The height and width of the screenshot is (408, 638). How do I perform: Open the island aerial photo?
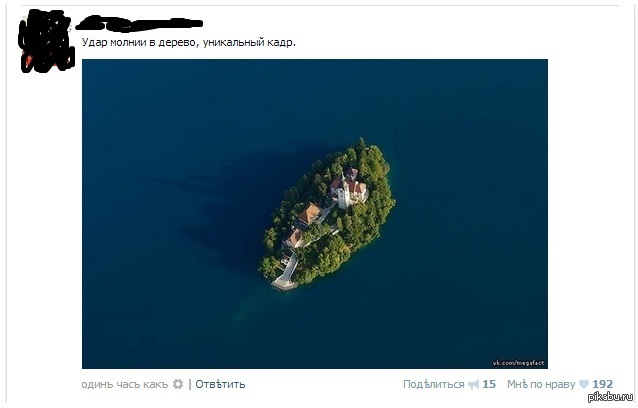point(315,214)
